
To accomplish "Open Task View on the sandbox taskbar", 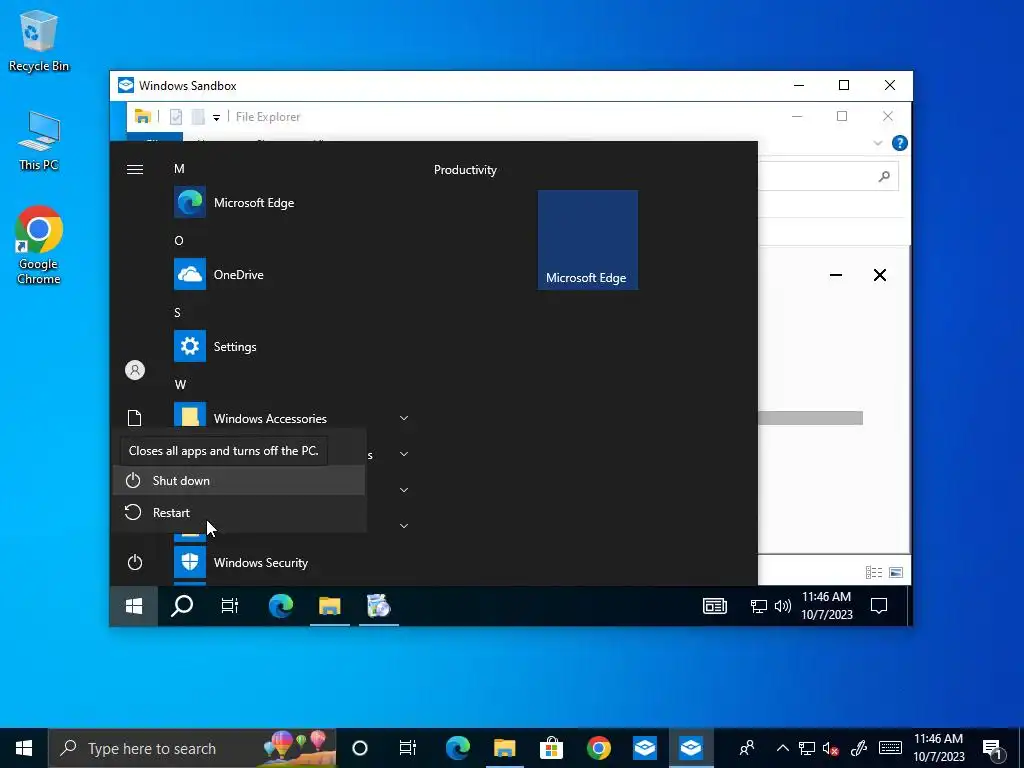I will [230, 607].
